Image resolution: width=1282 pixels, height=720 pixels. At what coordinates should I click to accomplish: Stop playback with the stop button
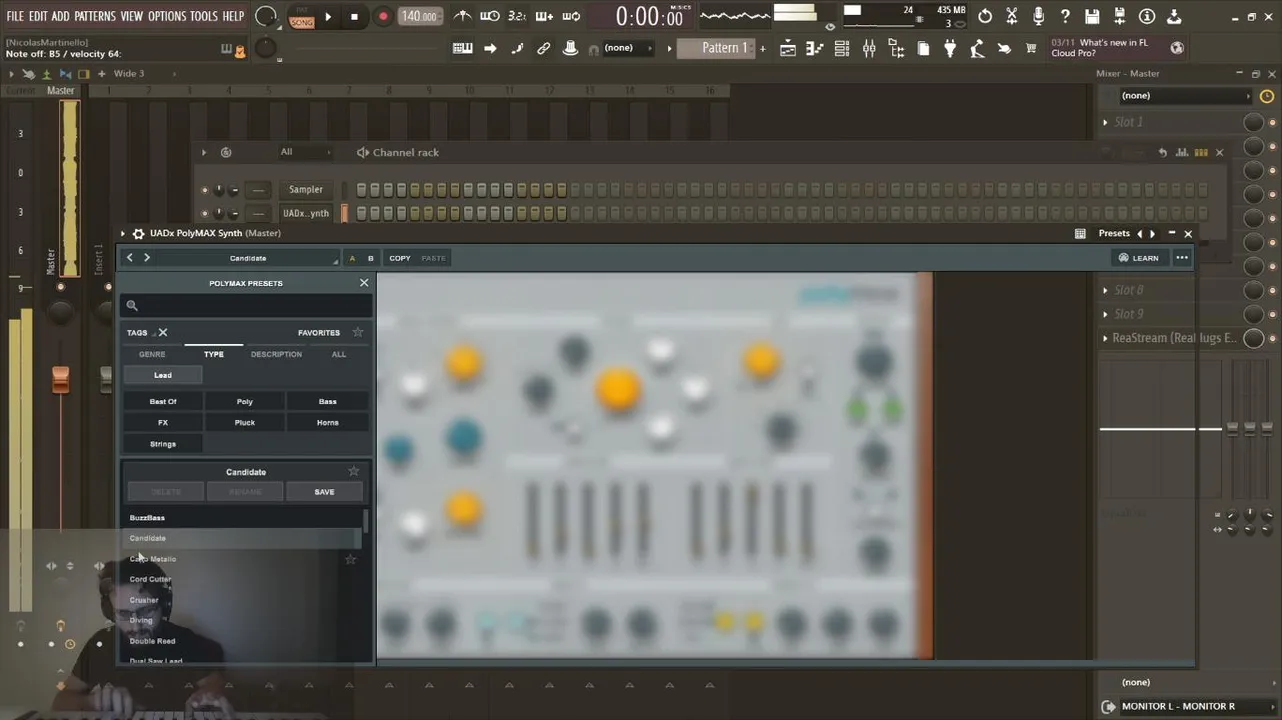[x=354, y=16]
